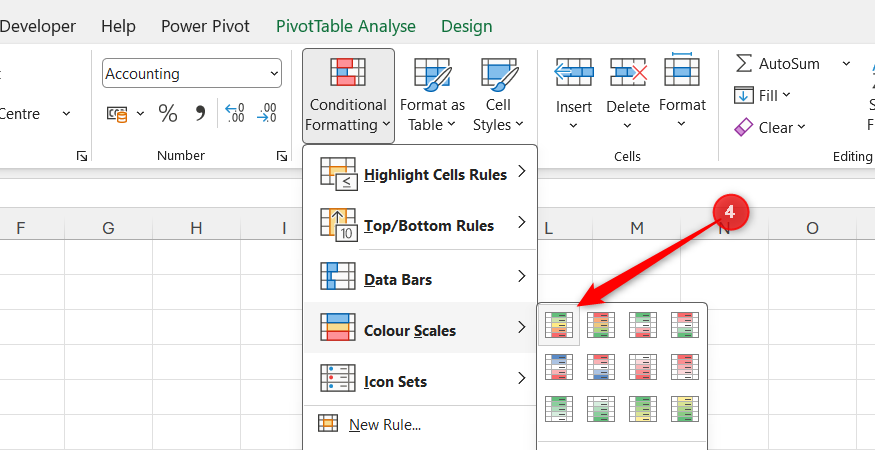Apply the Red-White-Blue colour scale

point(601,367)
